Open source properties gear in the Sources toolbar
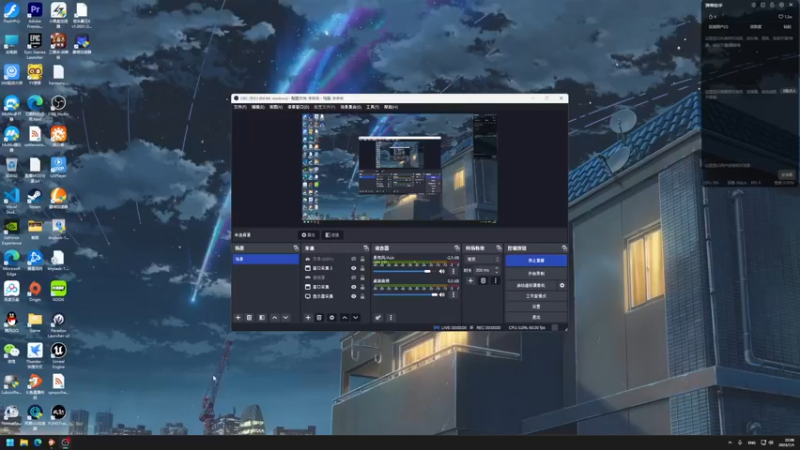The image size is (800, 450). 332,317
